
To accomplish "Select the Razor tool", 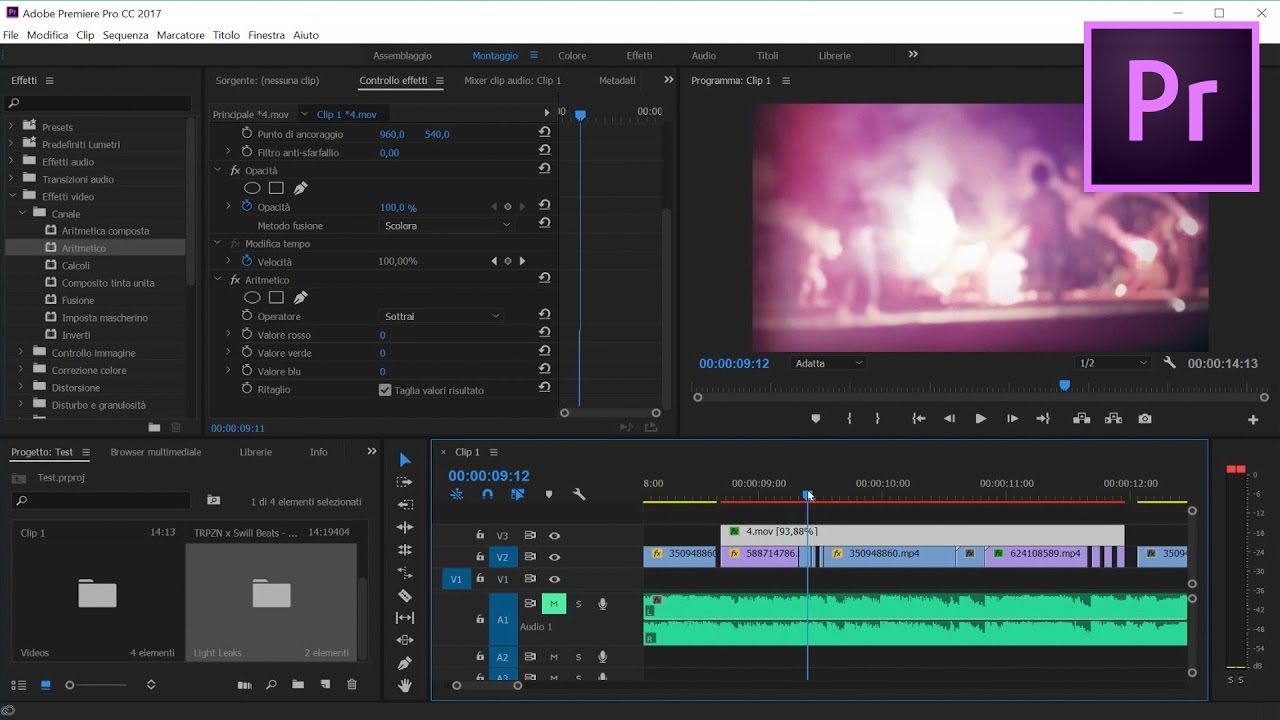I will pos(405,595).
